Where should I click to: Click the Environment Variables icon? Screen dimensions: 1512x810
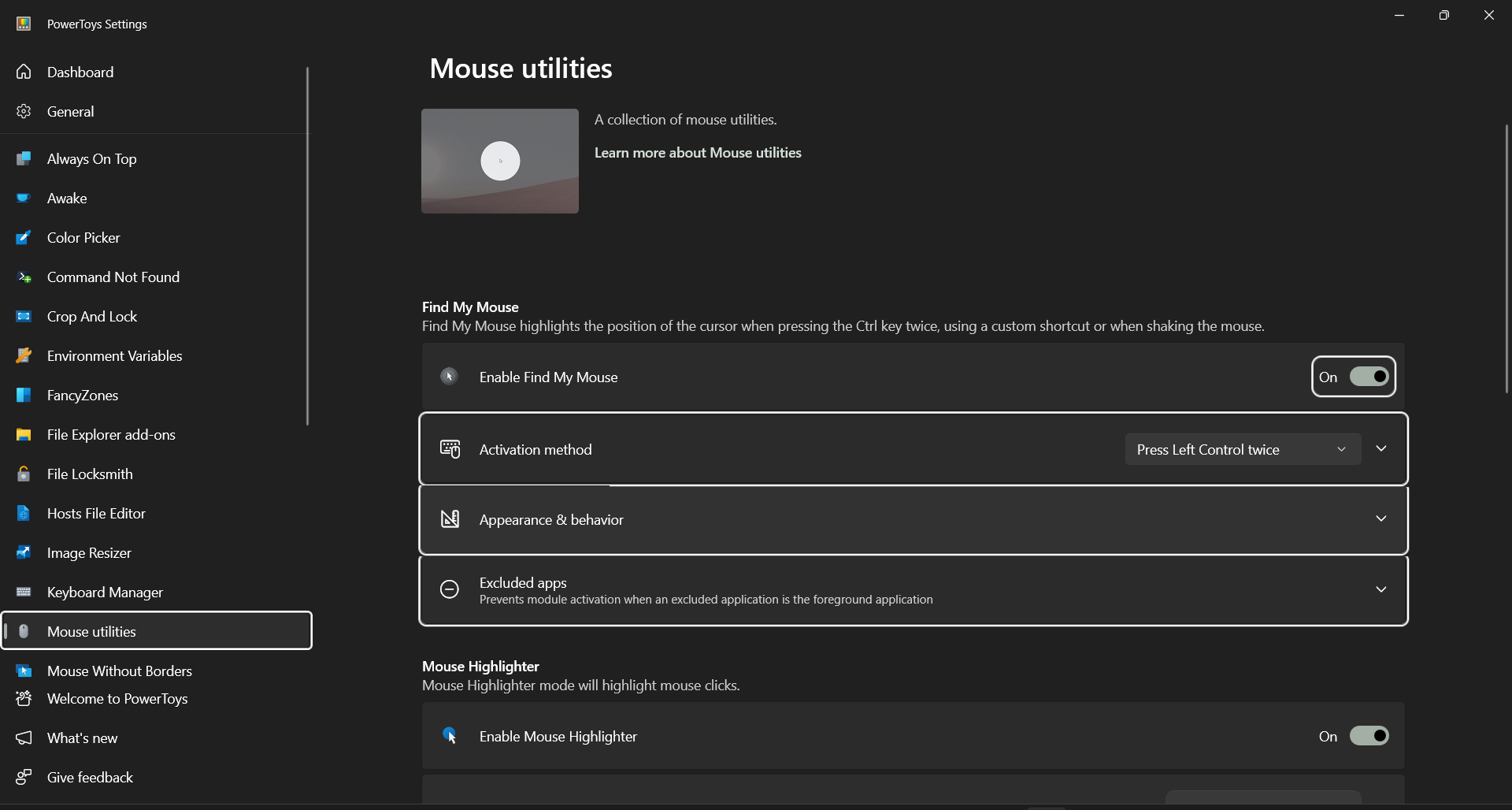(x=24, y=355)
